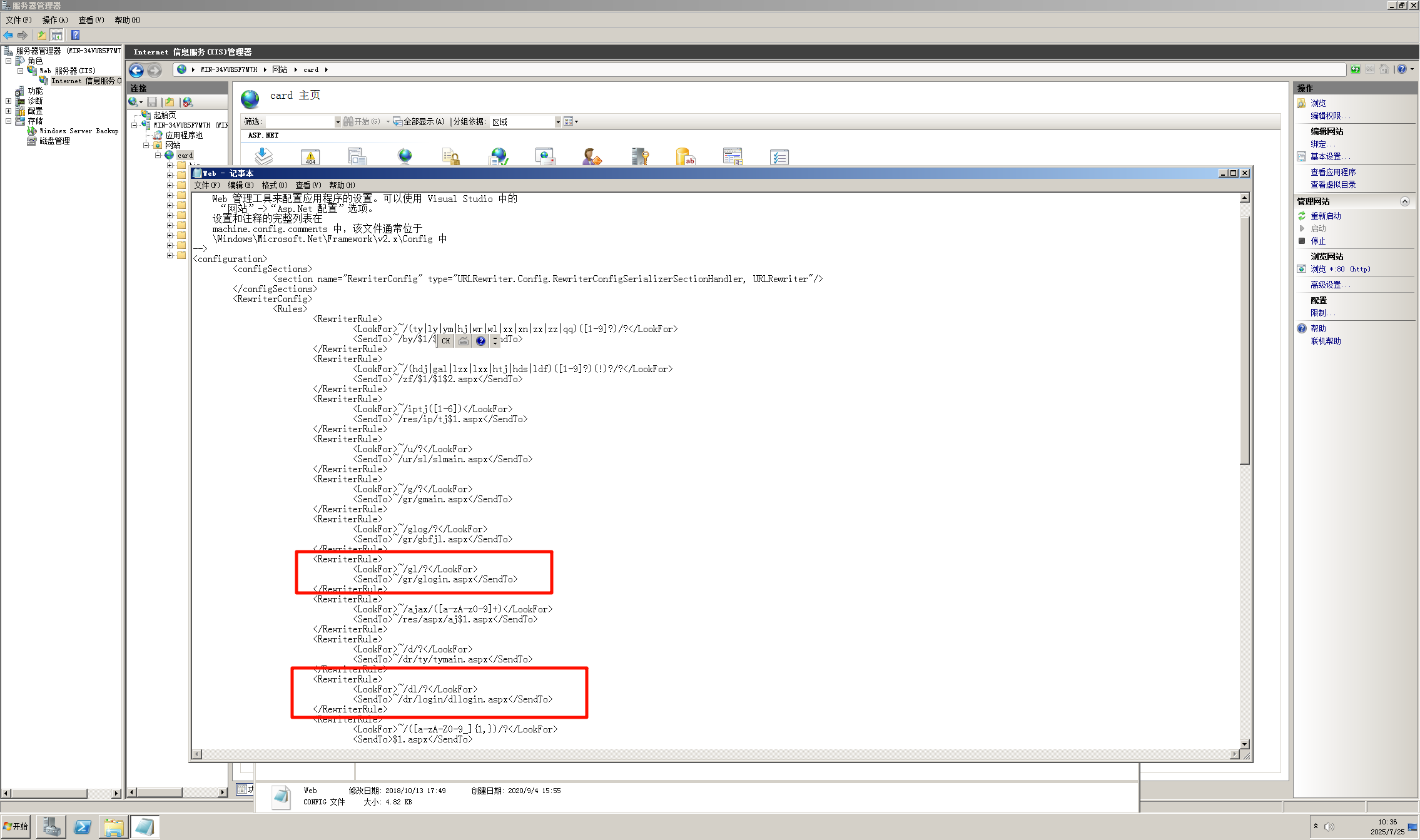
Task: Click the 重新启动 link
Action: (x=1326, y=216)
